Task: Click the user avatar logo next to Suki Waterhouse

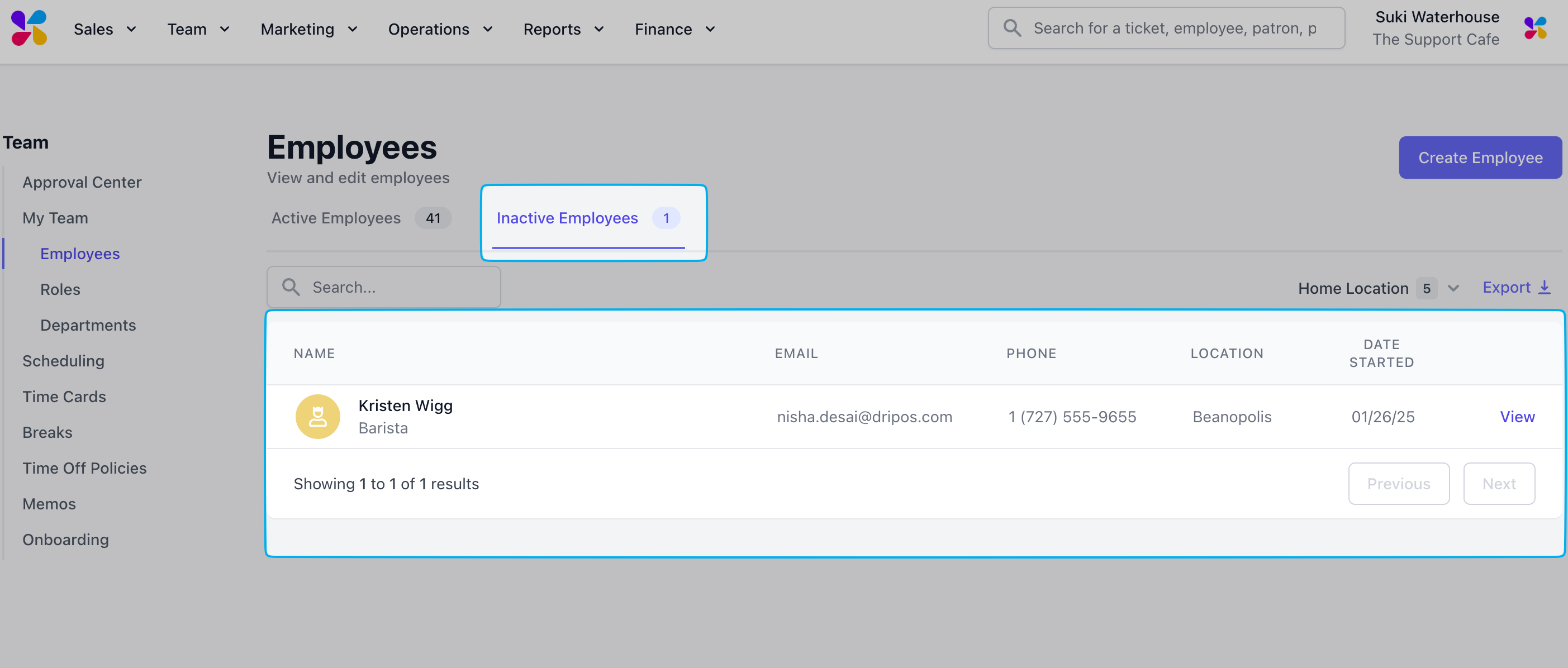Action: pos(1535,28)
